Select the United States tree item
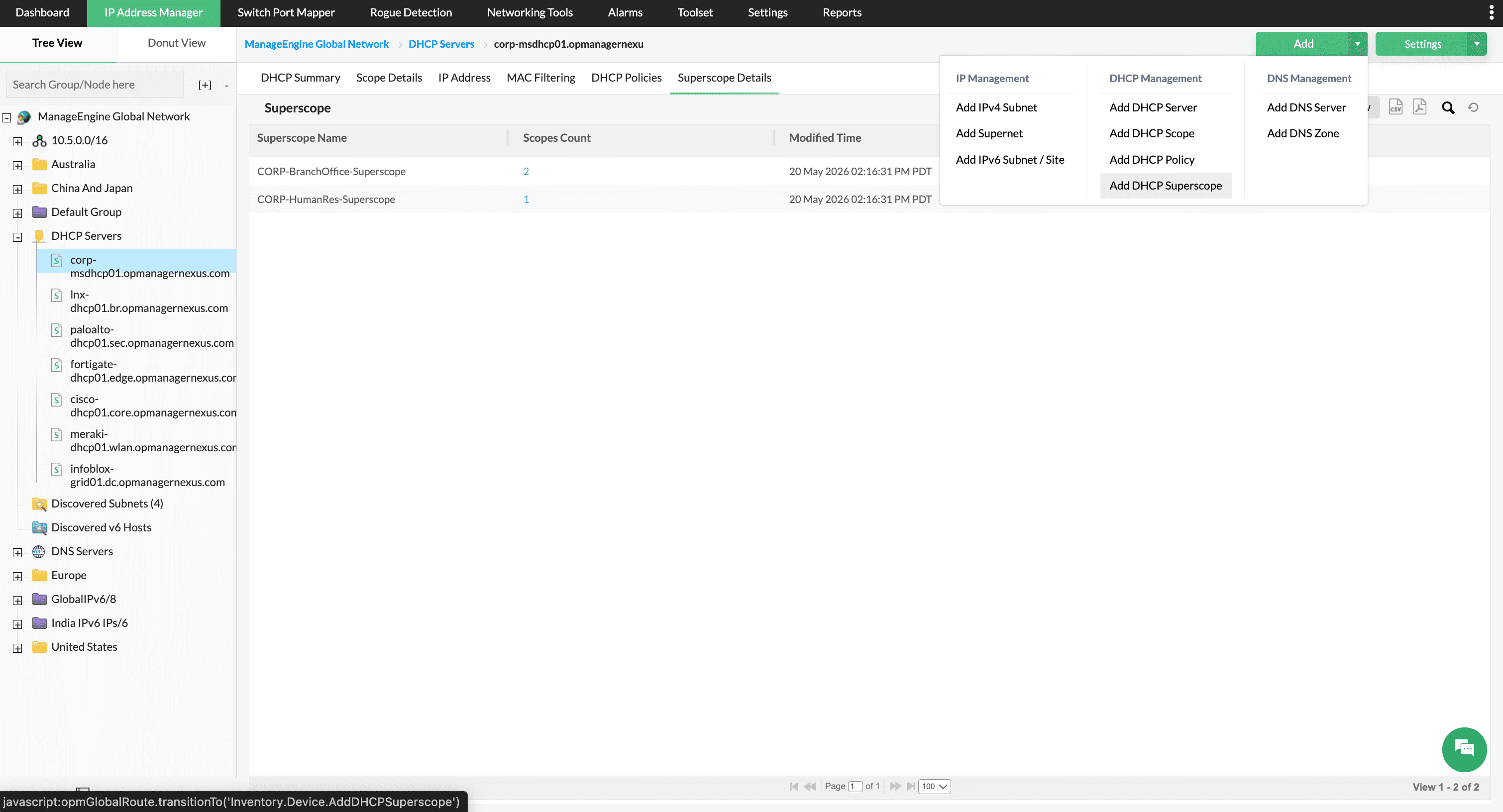Screen dimensions: 1503x812 [x=84, y=647]
